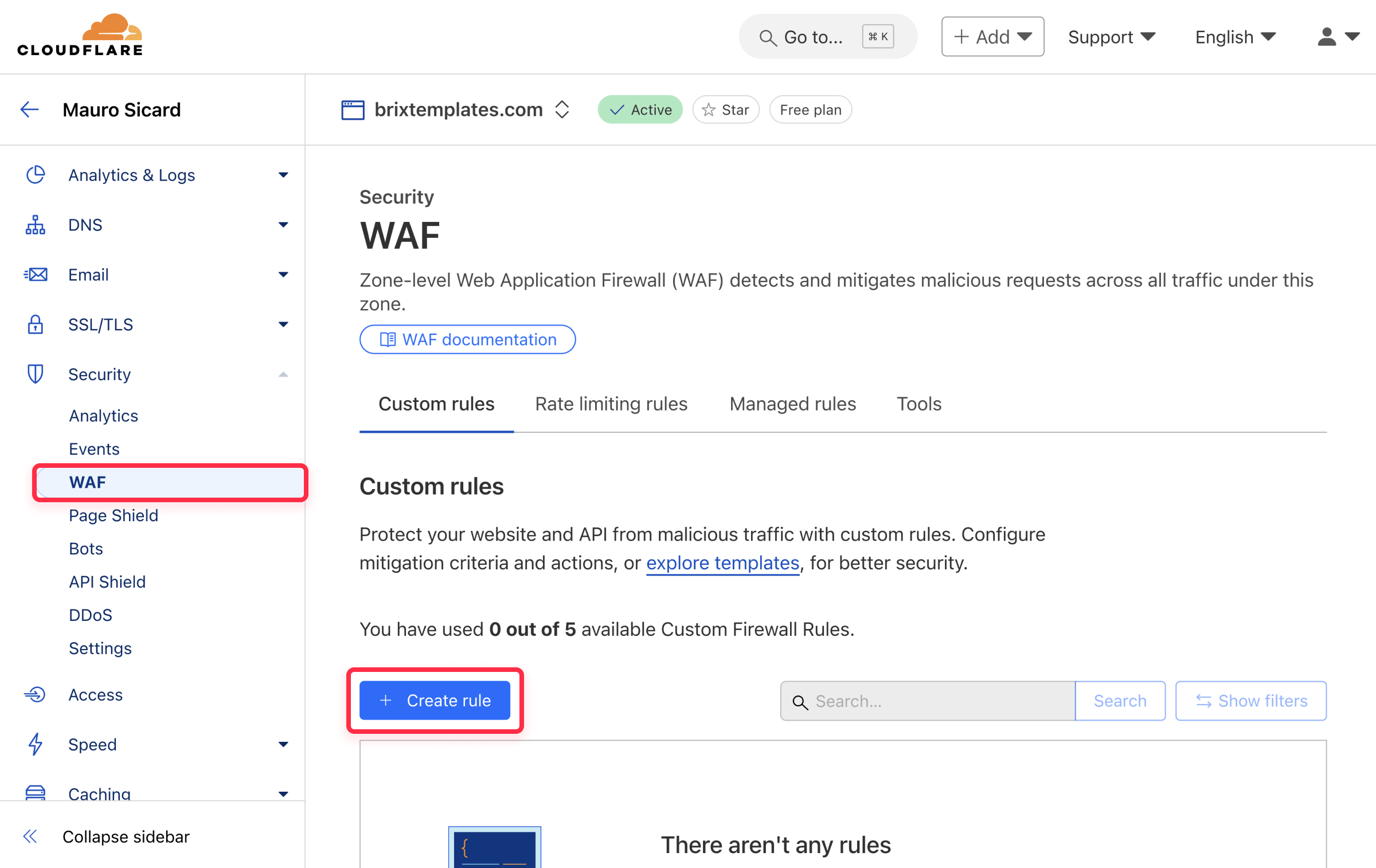
Task: Click the Access arrow icon
Action: tap(35, 694)
